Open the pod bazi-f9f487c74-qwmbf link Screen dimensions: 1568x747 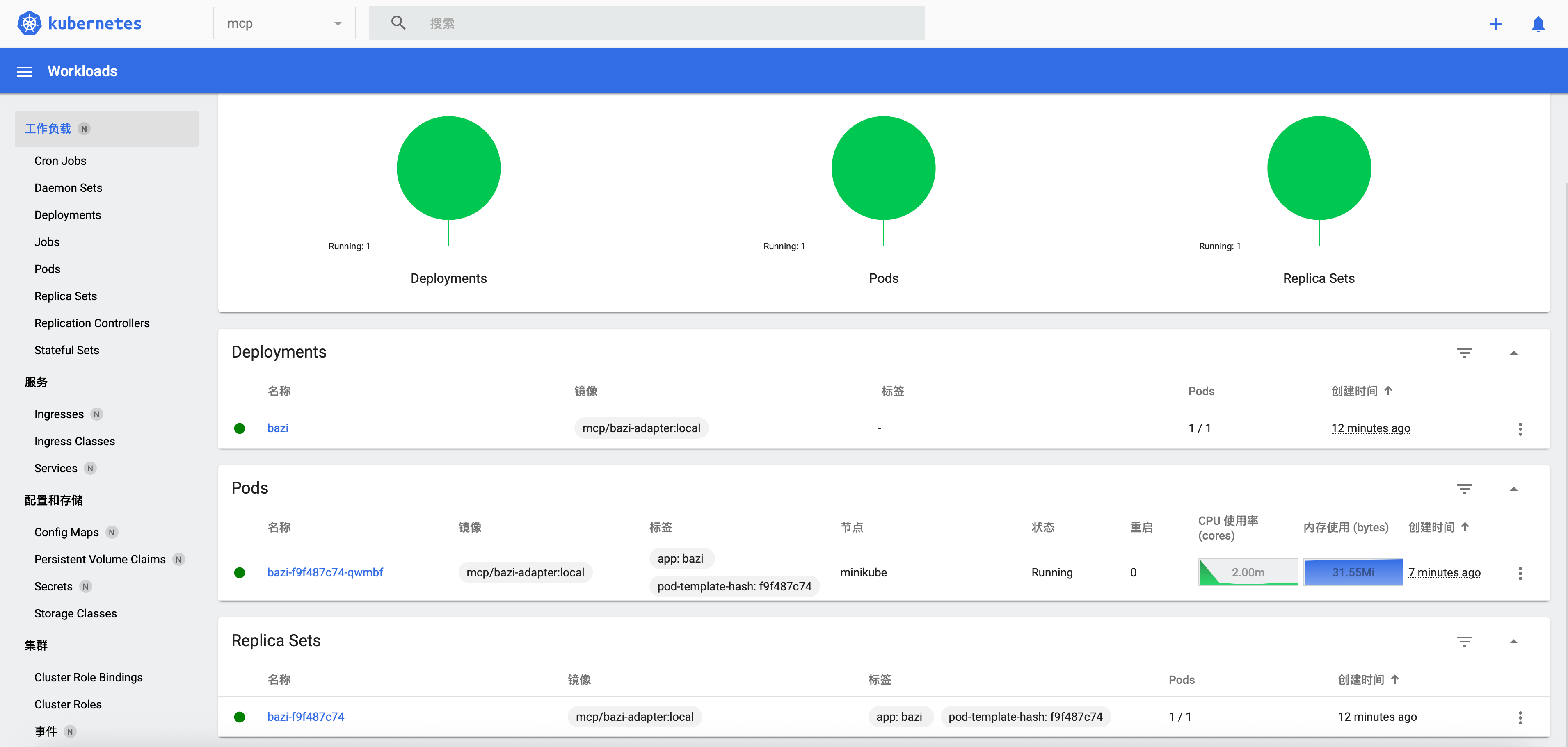[325, 572]
